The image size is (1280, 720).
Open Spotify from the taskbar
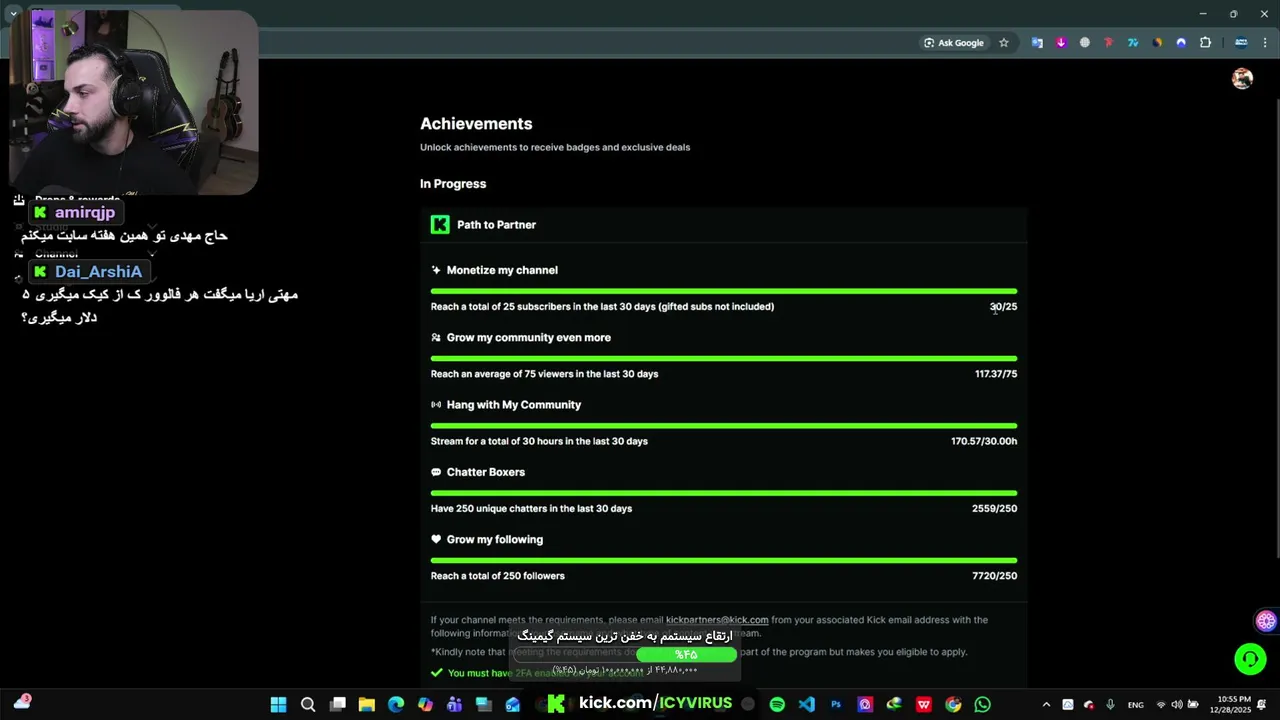[x=777, y=704]
